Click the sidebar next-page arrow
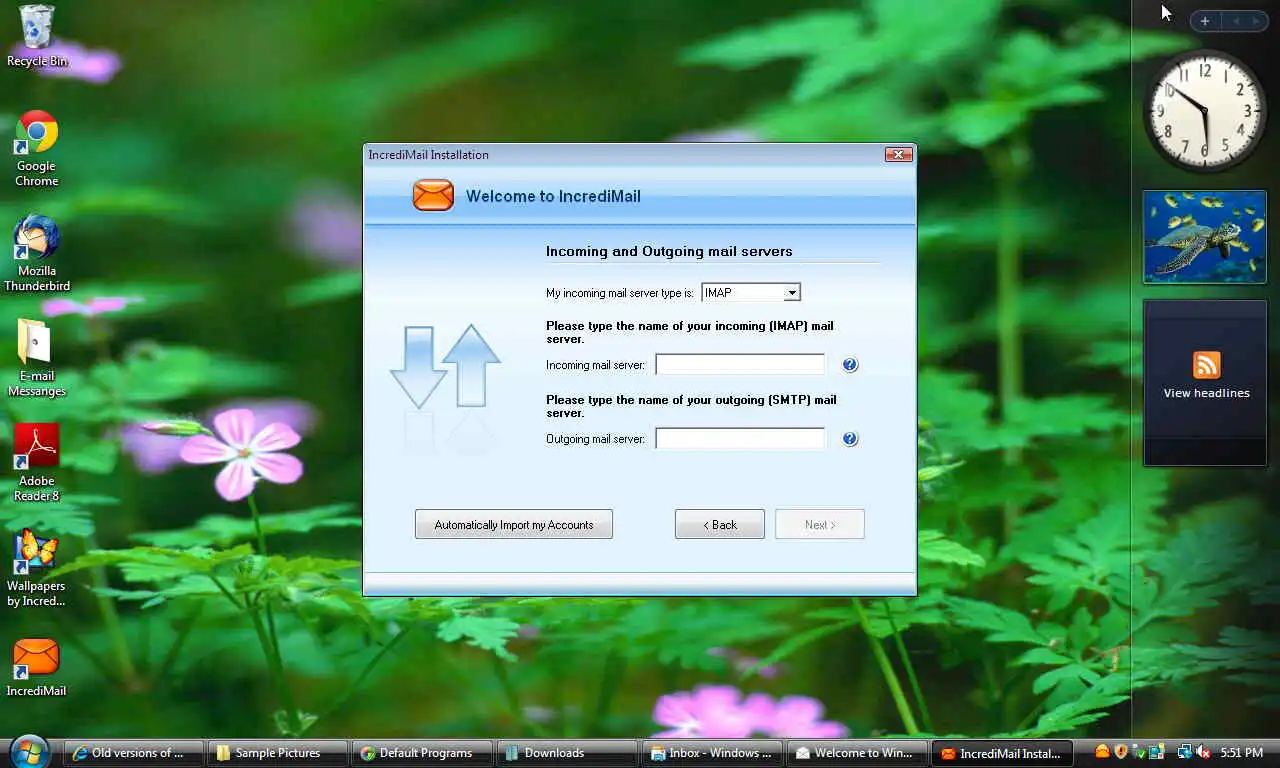The image size is (1280, 768). 1256,21
